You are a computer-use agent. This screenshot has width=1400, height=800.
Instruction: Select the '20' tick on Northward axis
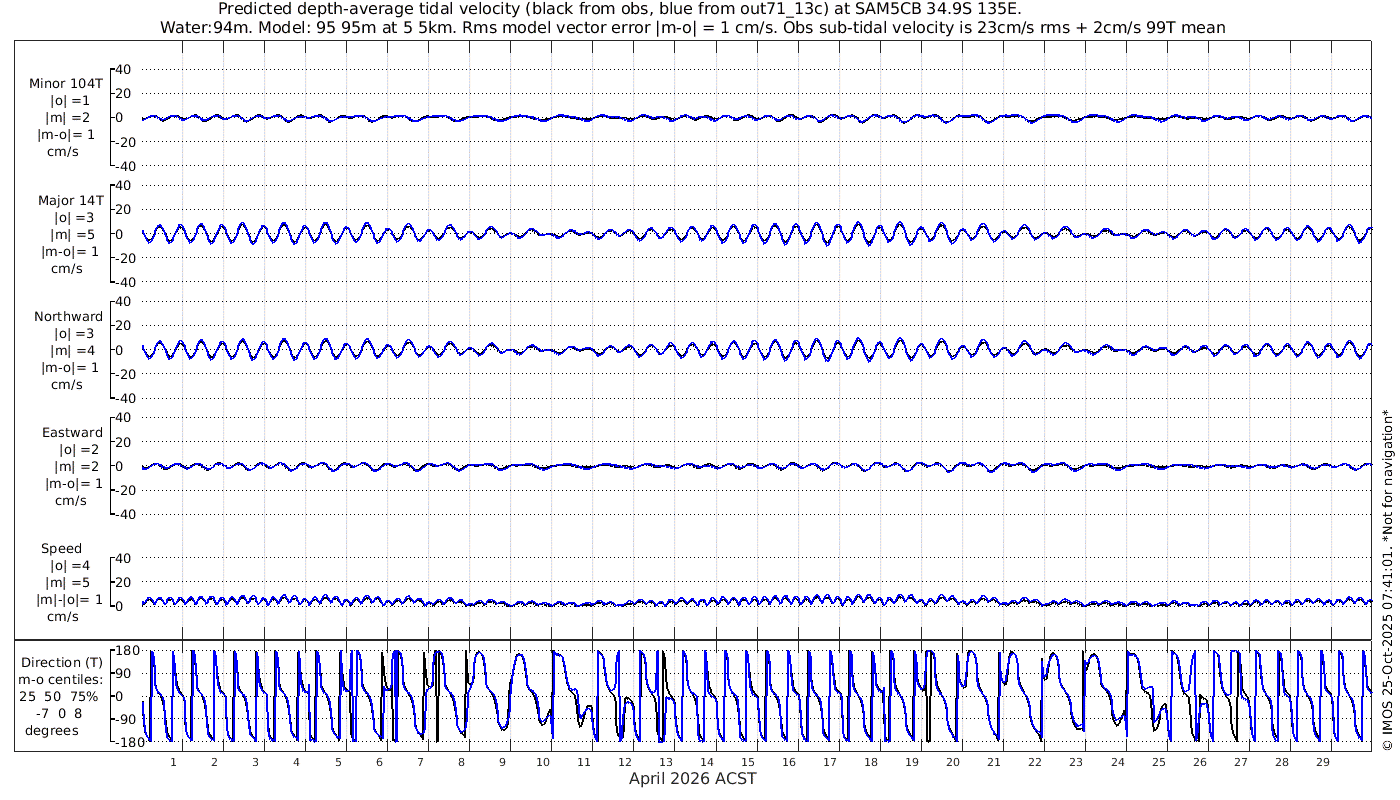(x=125, y=326)
